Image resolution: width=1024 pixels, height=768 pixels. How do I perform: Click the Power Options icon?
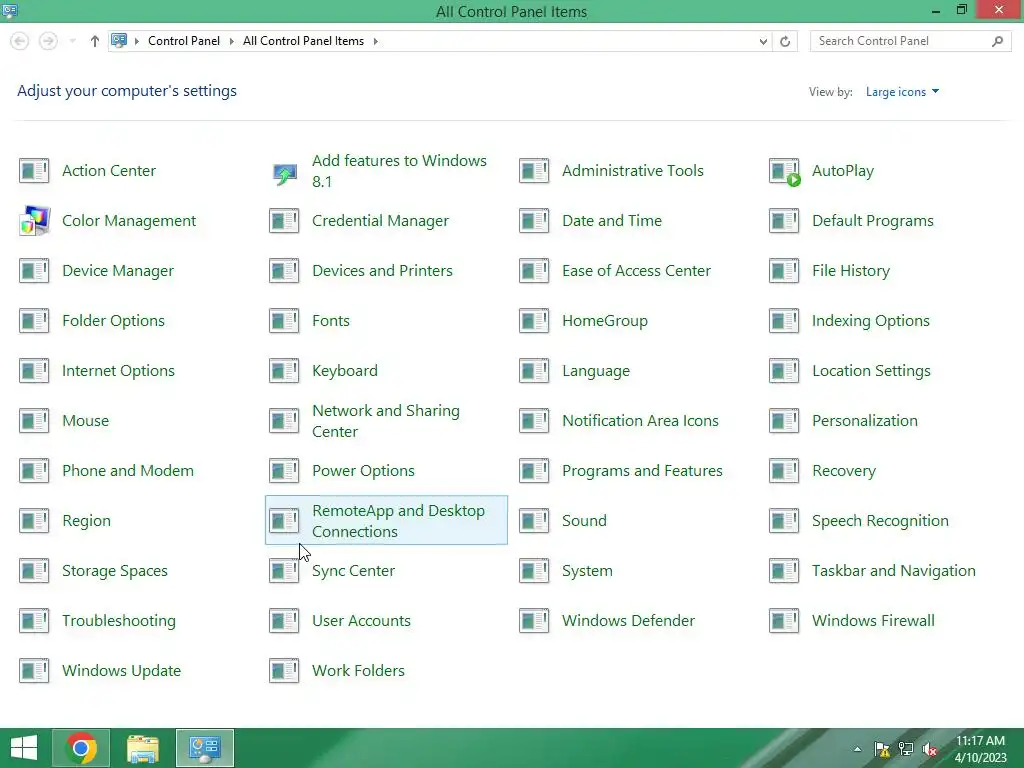(x=284, y=471)
